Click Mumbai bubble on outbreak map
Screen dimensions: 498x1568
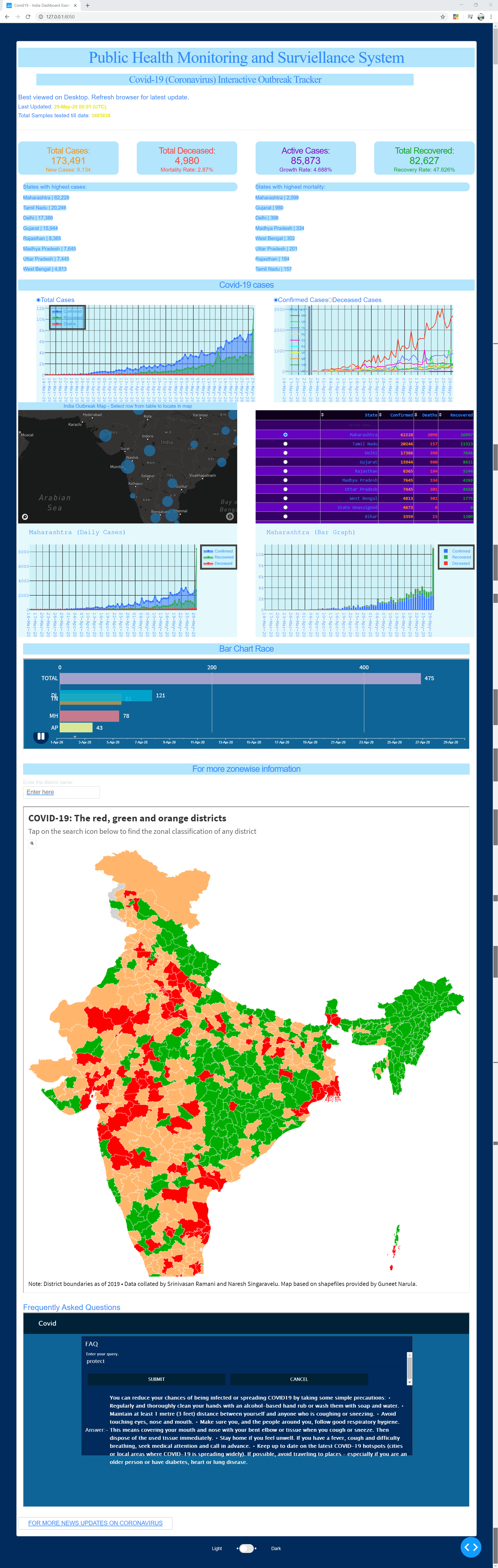point(128,467)
